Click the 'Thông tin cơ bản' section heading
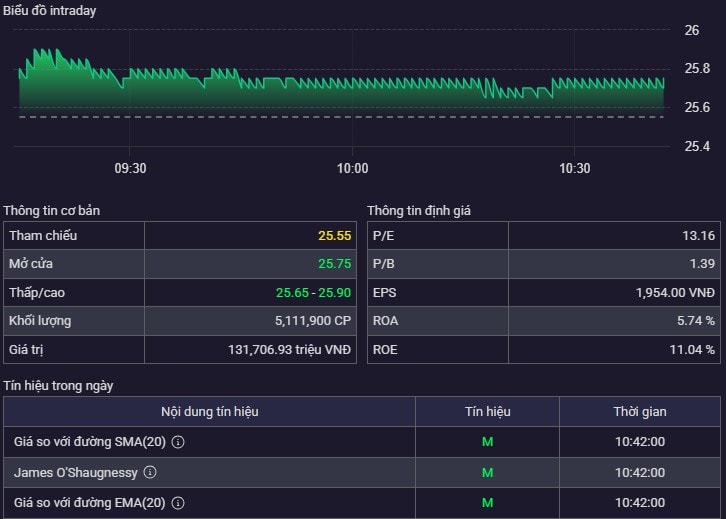The width and height of the screenshot is (726, 519). [51, 211]
